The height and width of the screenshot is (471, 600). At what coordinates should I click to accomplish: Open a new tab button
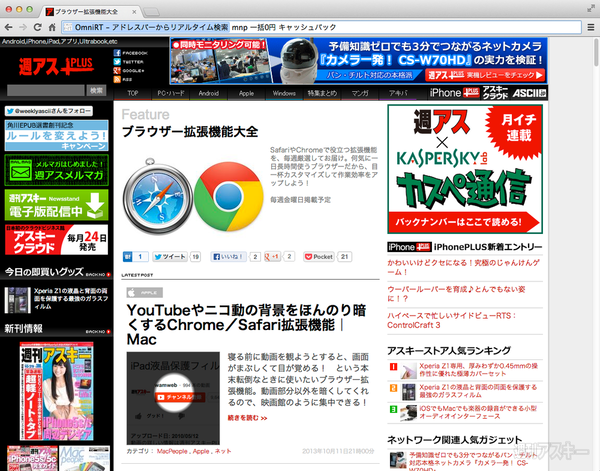coord(152,12)
